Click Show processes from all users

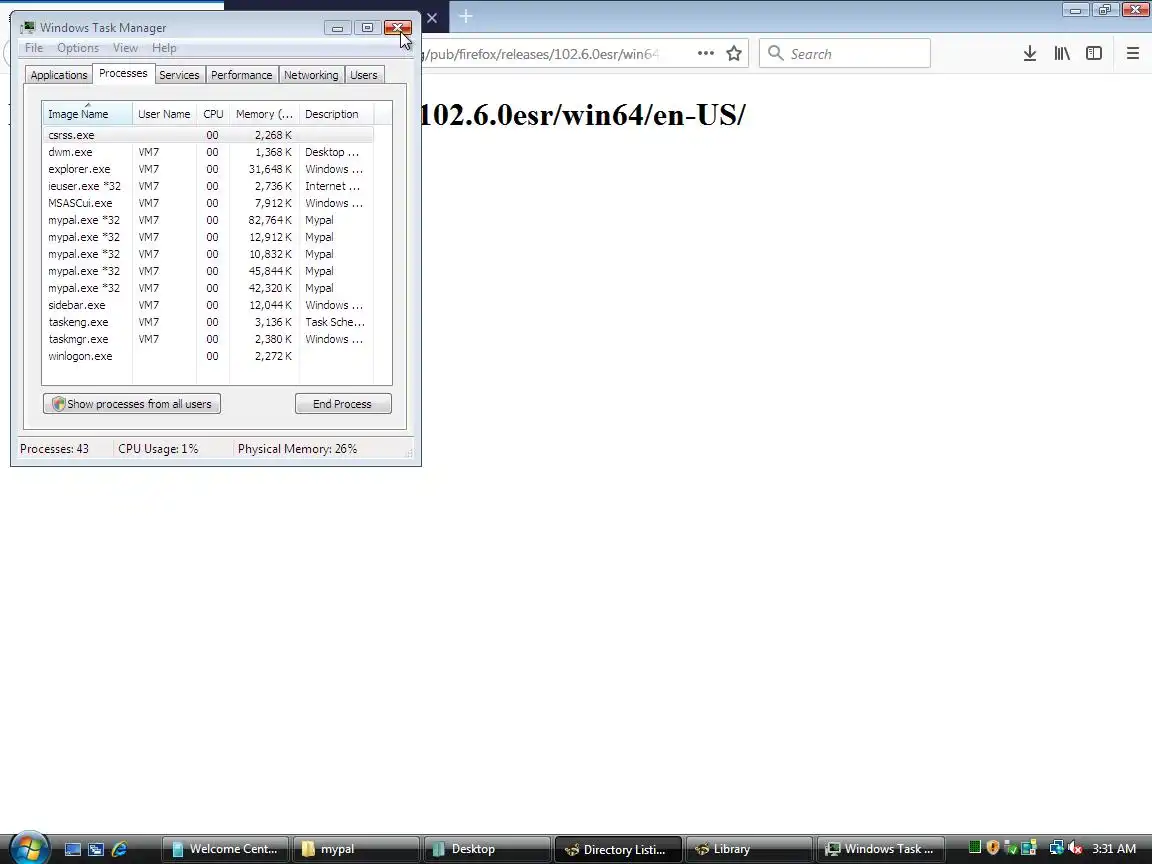(x=132, y=403)
